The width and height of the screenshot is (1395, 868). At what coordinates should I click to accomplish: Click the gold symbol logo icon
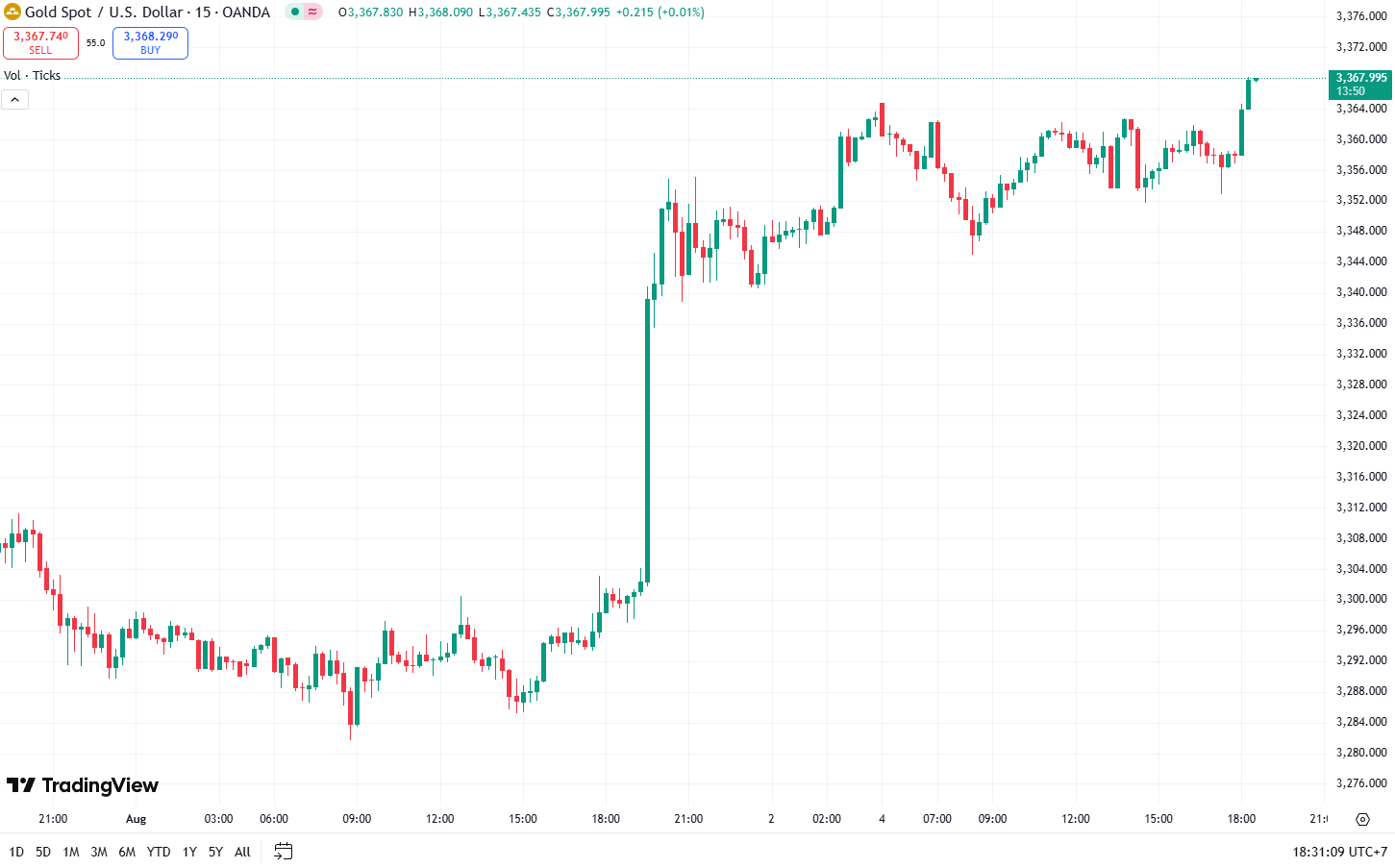coord(12,12)
